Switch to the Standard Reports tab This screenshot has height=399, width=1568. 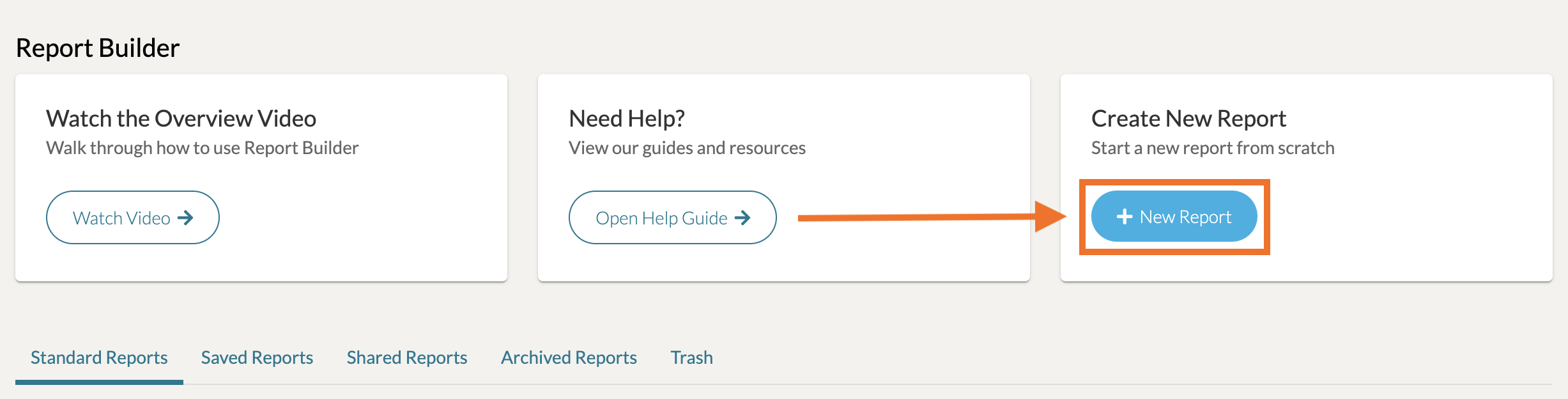(x=99, y=357)
